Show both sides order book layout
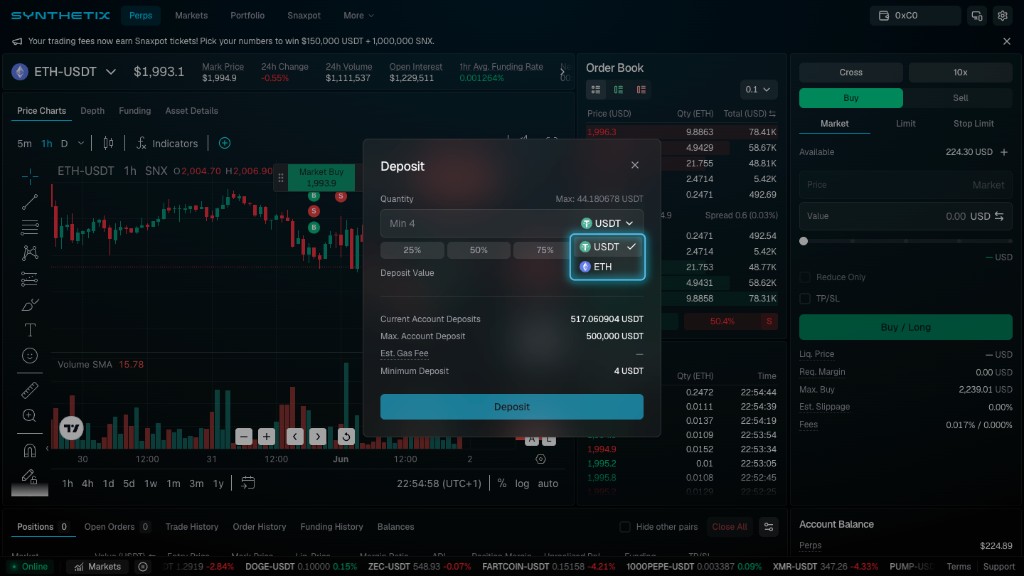 point(596,89)
